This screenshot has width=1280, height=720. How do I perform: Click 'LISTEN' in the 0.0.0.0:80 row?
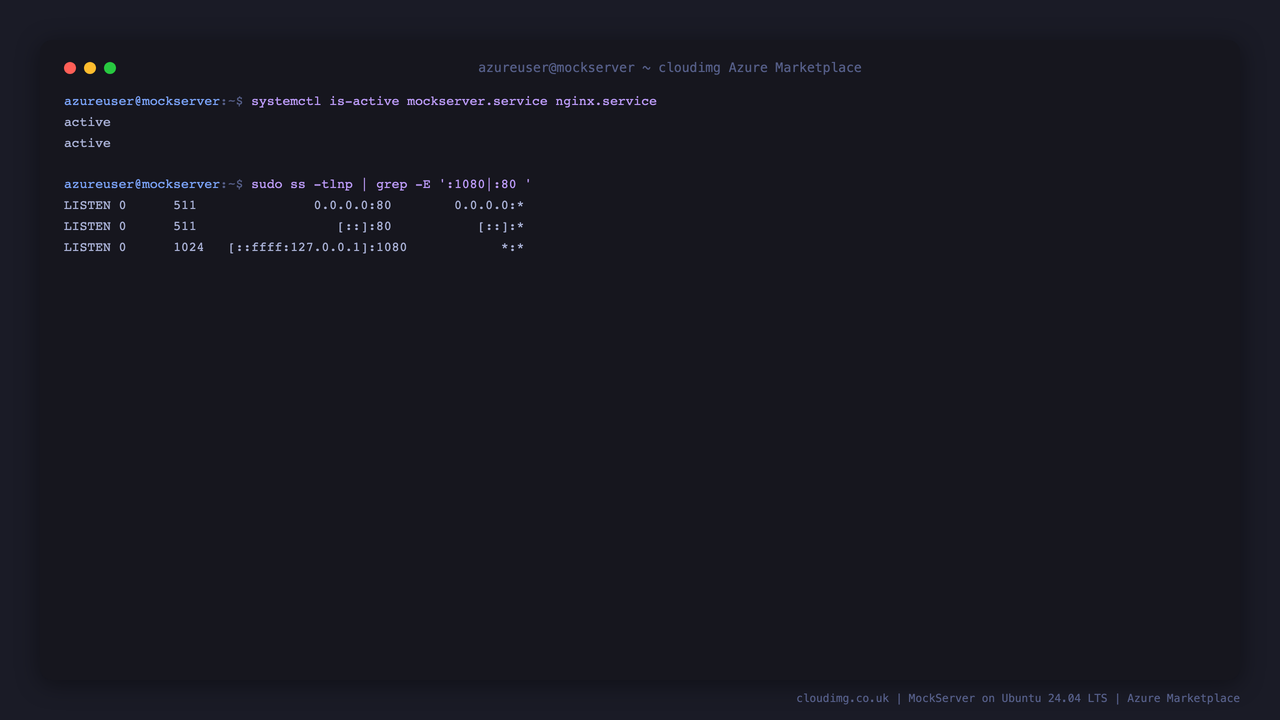pyautogui.click(x=87, y=205)
